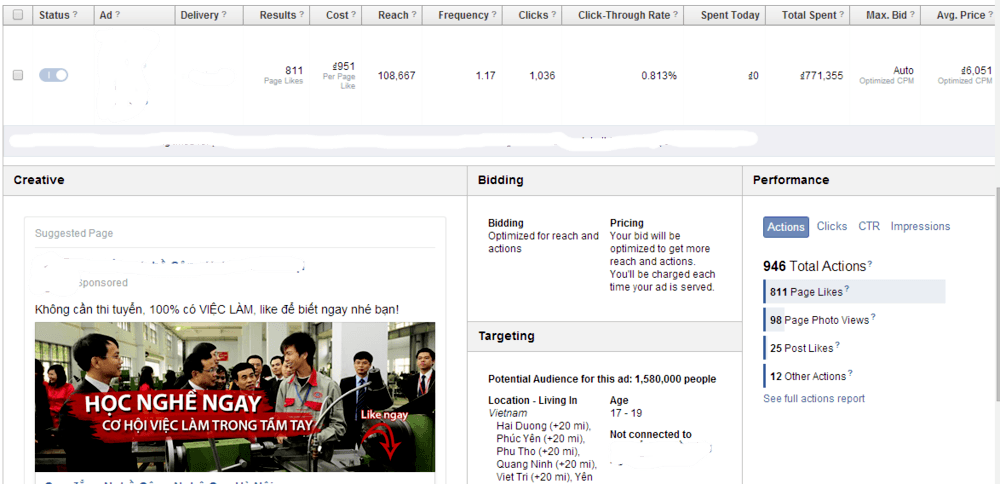Screen dimensions: 1000x484
Task: Open help icon beside Clicks column
Action: click(554, 15)
